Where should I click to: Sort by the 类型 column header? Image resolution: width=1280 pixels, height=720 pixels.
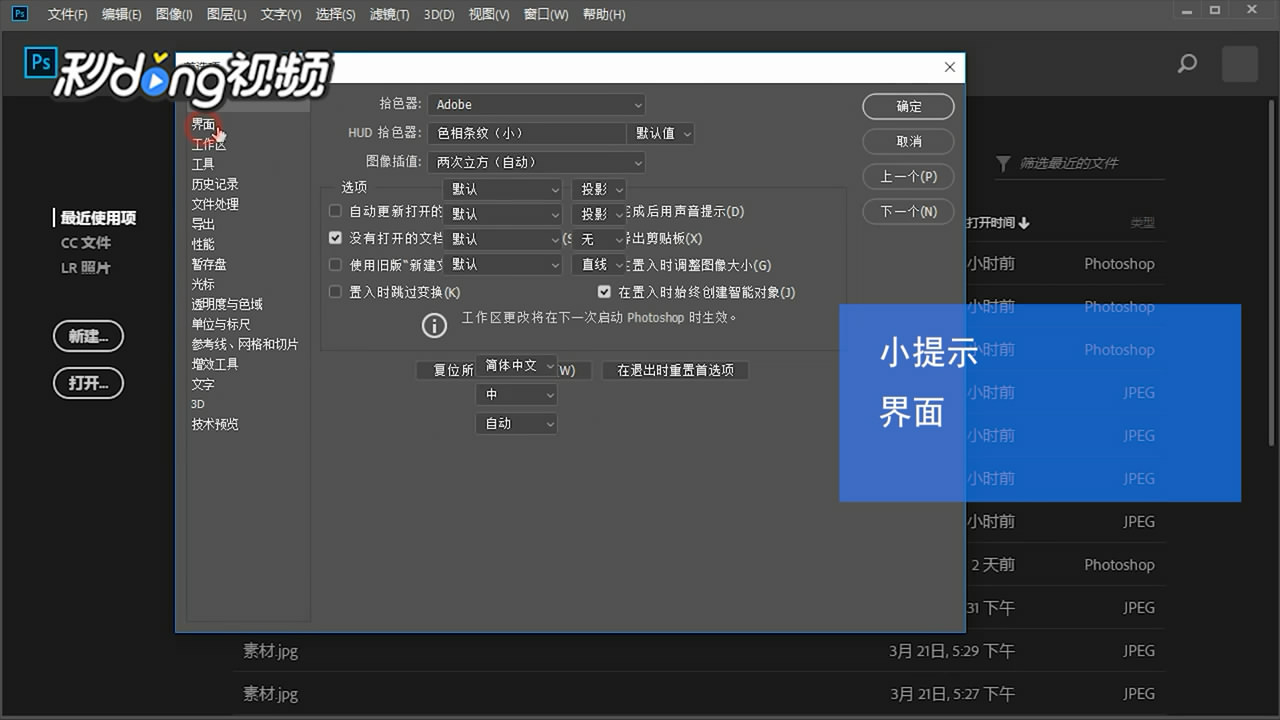pos(1142,223)
